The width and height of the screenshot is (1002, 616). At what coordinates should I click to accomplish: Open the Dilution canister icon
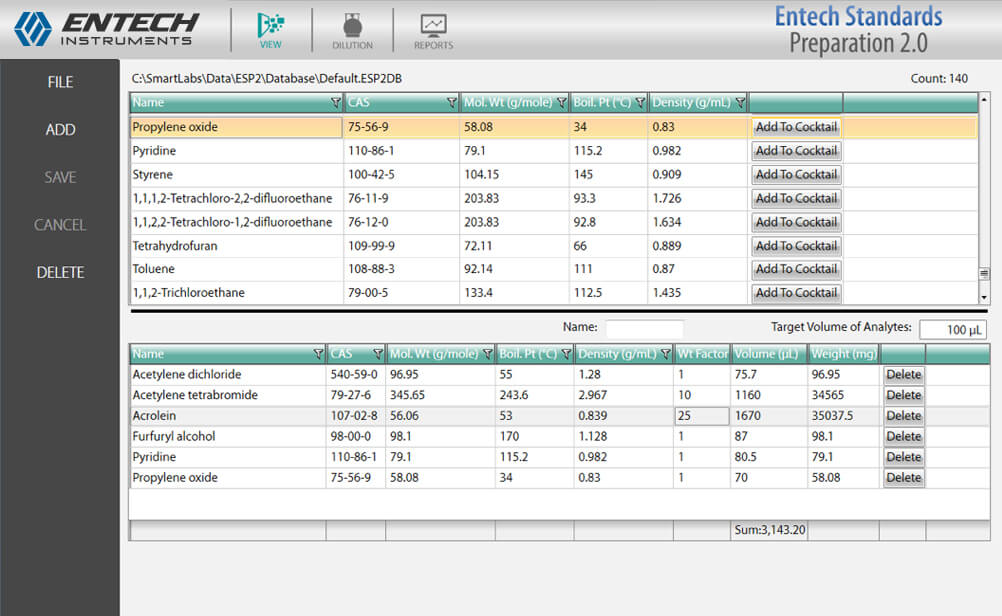[352, 30]
